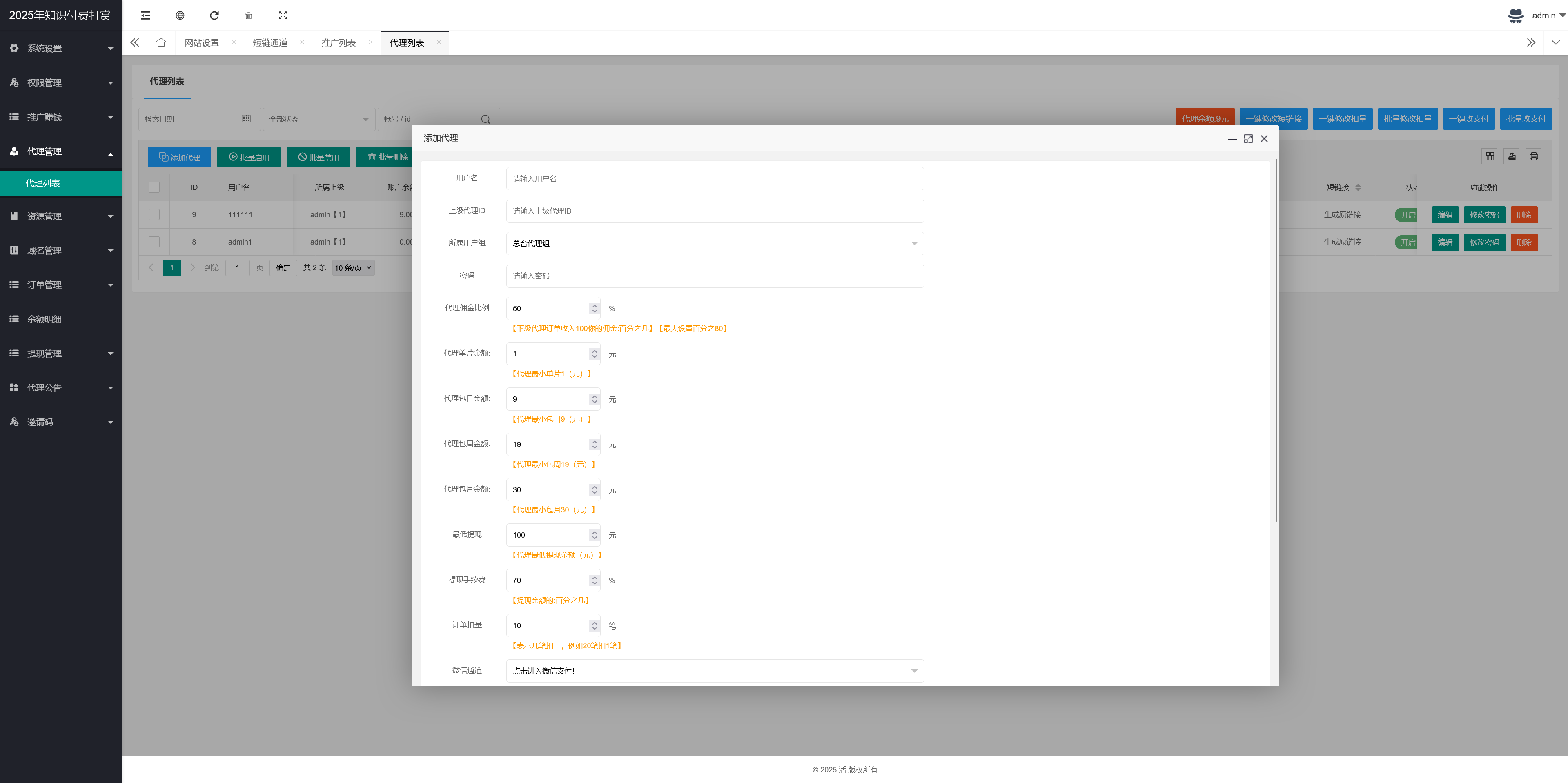The width and height of the screenshot is (1568, 783).
Task: Click the 批量启用 button
Action: tap(248, 157)
